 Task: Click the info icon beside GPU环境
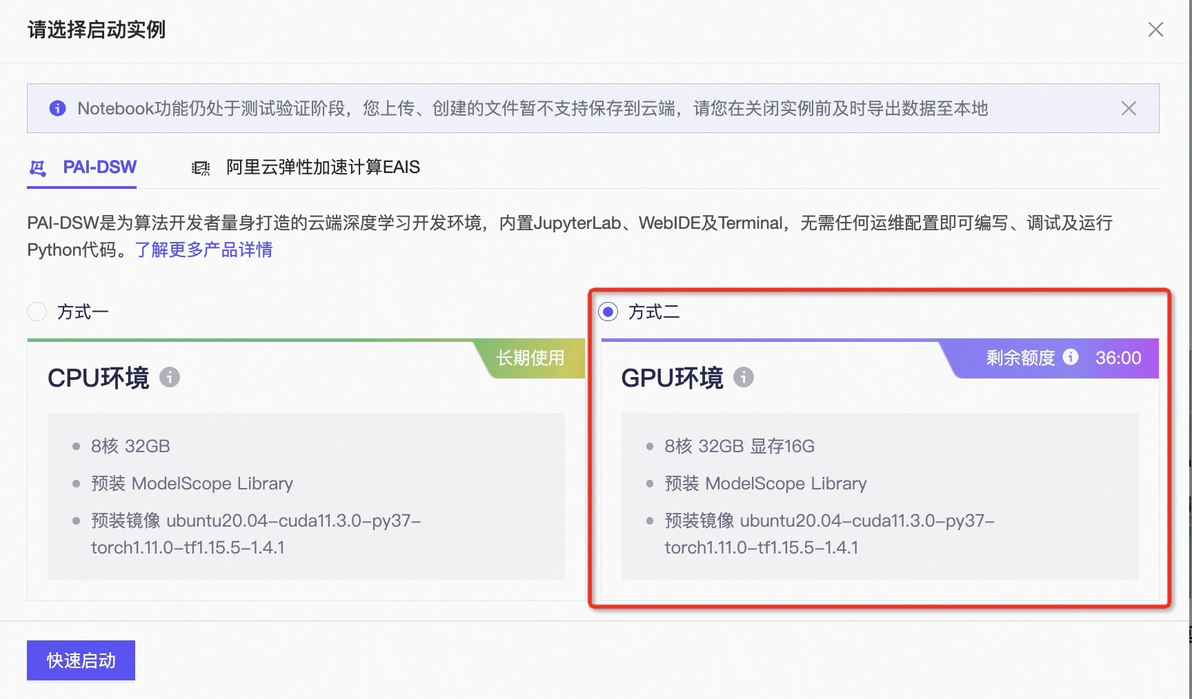[x=743, y=377]
